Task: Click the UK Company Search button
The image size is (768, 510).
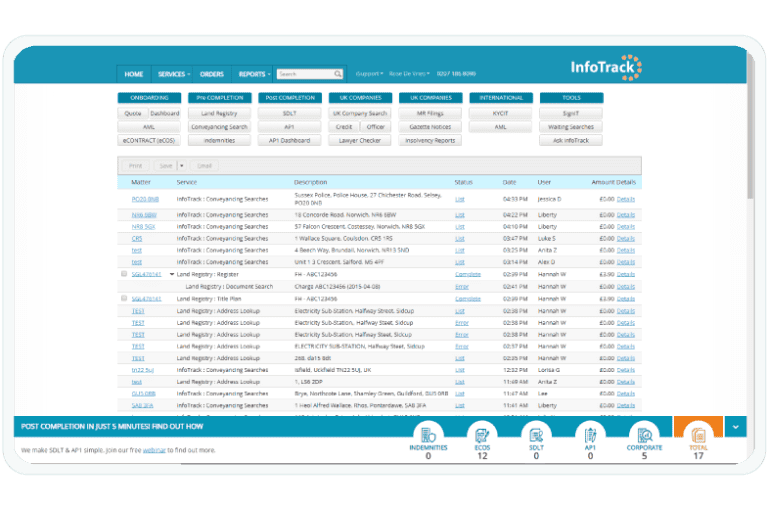Action: 360,113
